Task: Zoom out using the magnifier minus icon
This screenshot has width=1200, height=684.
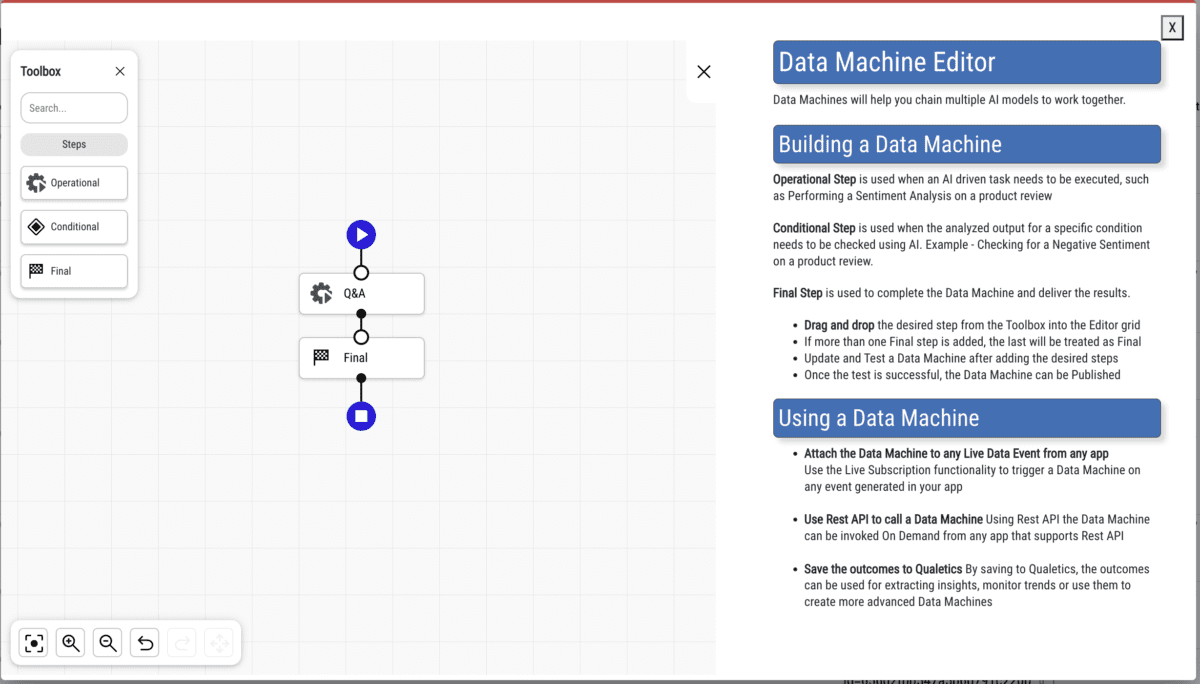Action: [107, 643]
